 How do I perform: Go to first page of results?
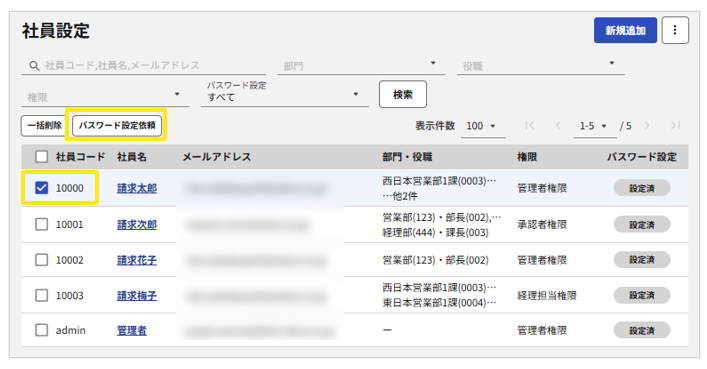click(x=530, y=125)
